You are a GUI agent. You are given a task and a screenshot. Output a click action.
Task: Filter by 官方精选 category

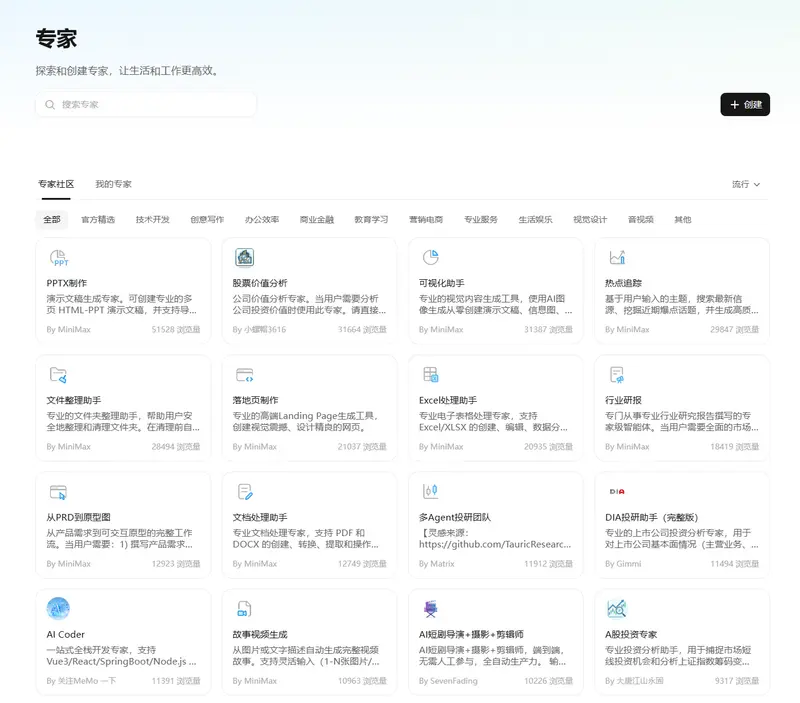click(98, 219)
